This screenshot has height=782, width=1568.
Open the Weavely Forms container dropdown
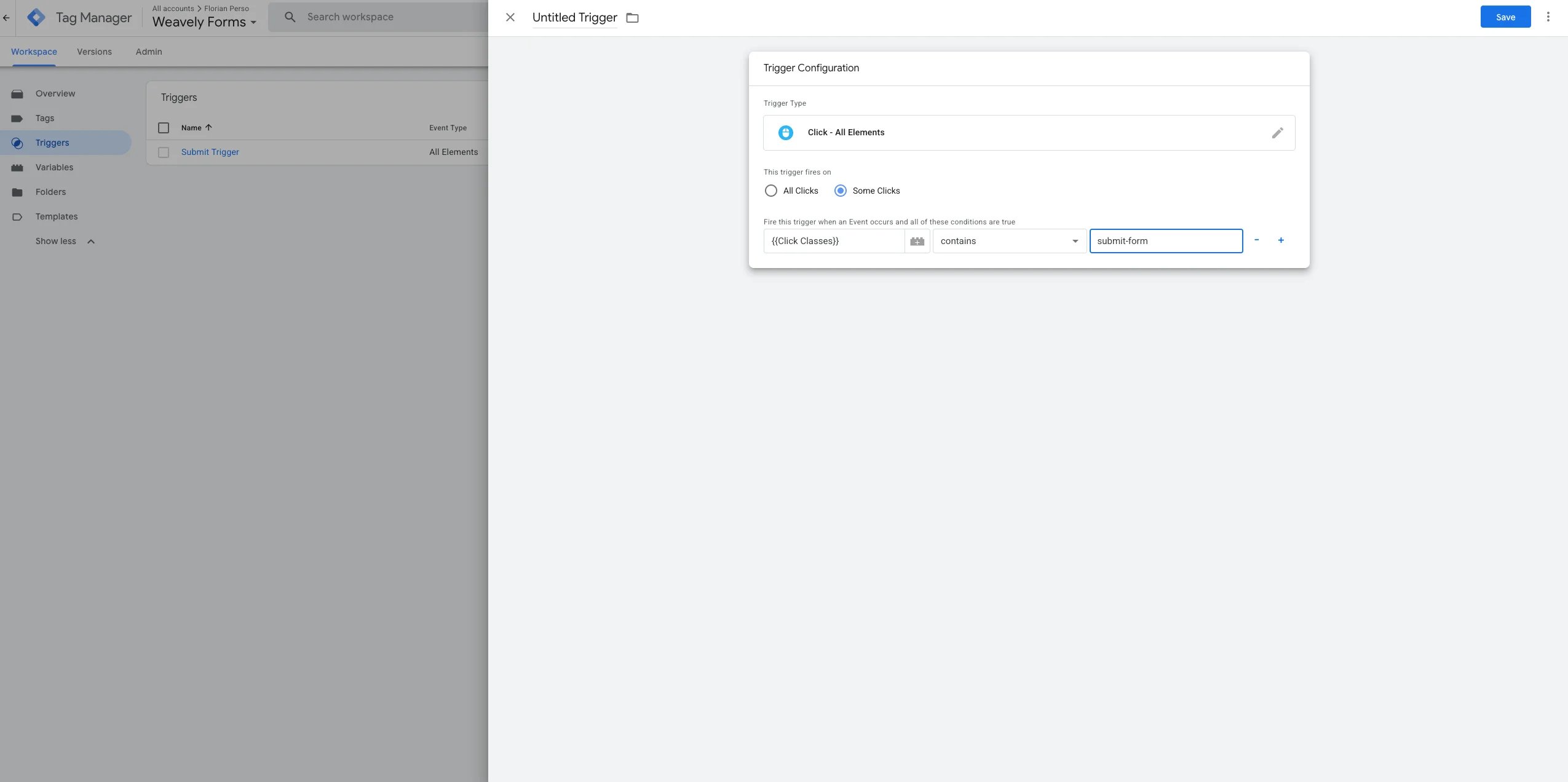pos(204,22)
